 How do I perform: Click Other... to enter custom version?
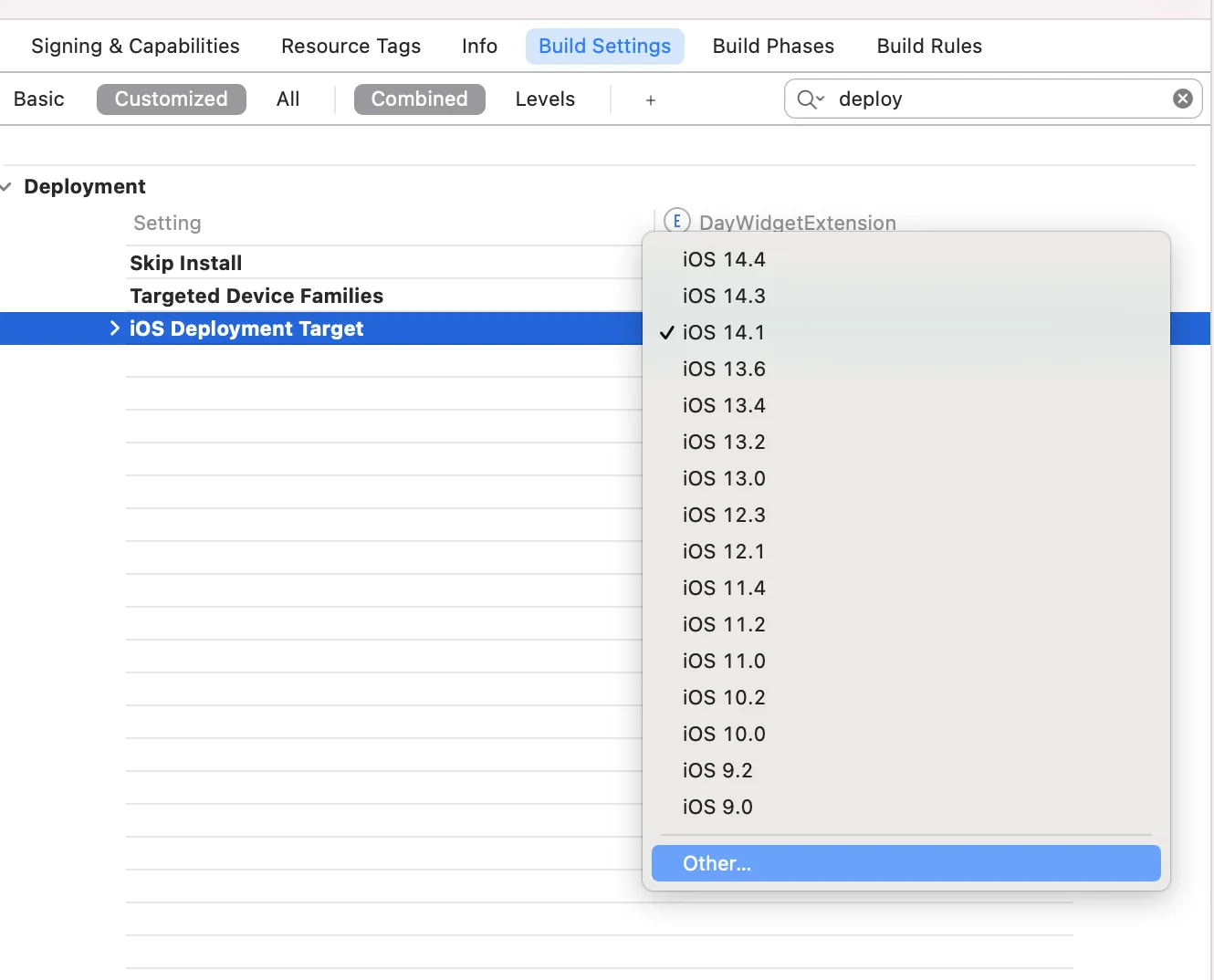[x=906, y=863]
